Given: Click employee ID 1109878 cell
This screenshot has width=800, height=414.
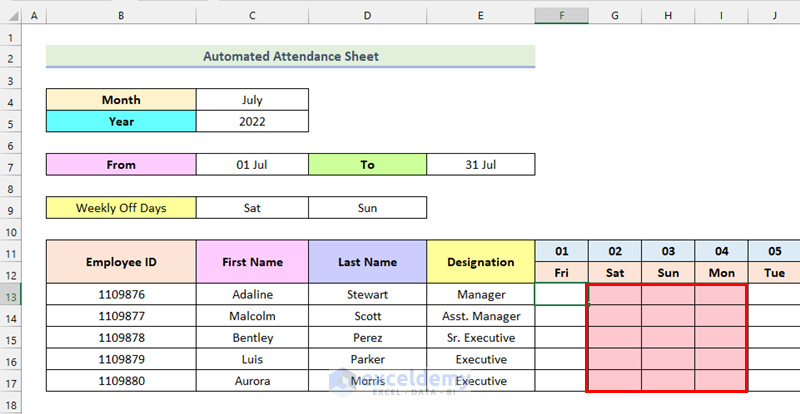Looking at the screenshot, I should (x=121, y=338).
